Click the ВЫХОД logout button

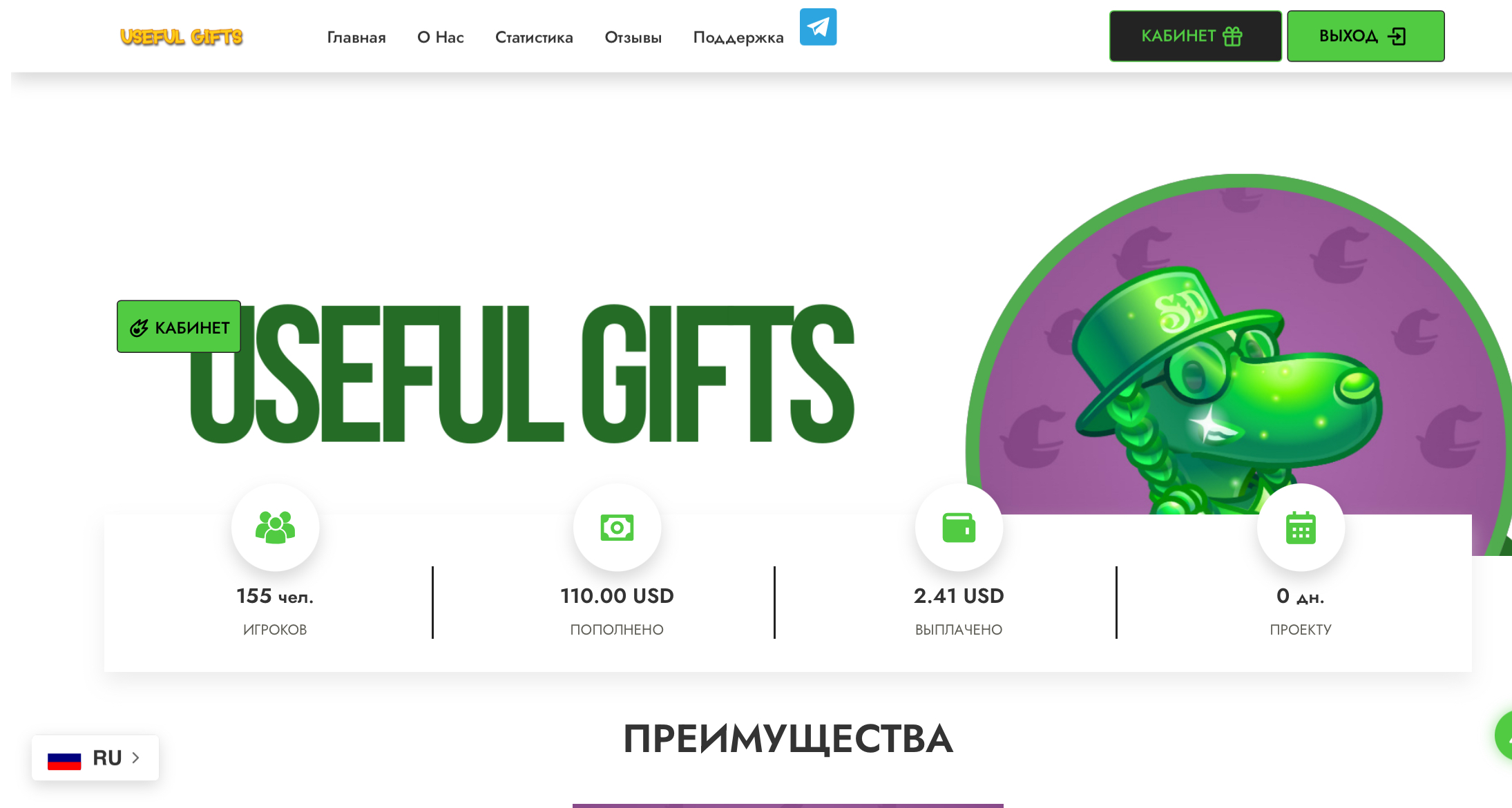(1366, 36)
